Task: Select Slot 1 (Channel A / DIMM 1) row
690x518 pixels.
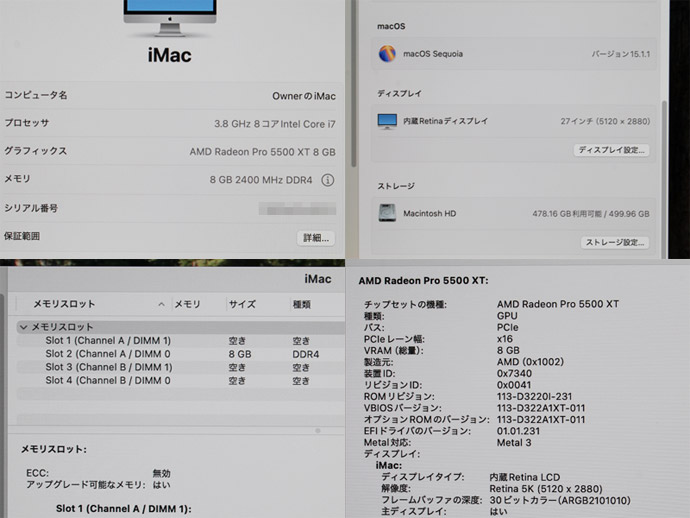Action: click(x=180, y=341)
